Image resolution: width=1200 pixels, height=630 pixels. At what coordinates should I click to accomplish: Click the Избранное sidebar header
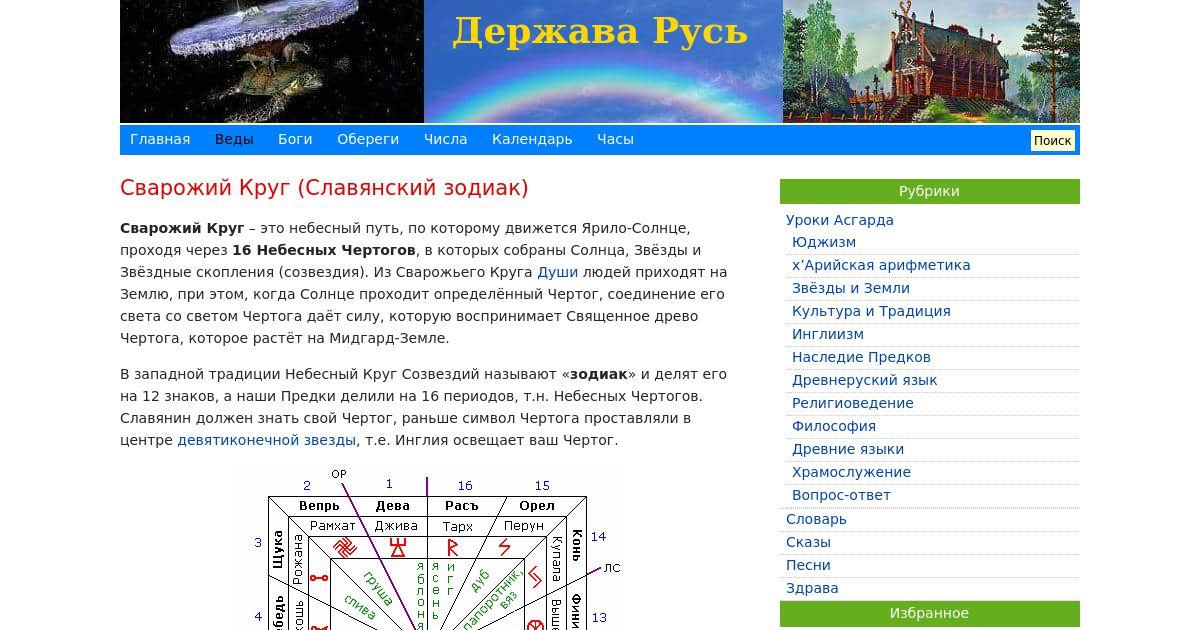click(929, 613)
